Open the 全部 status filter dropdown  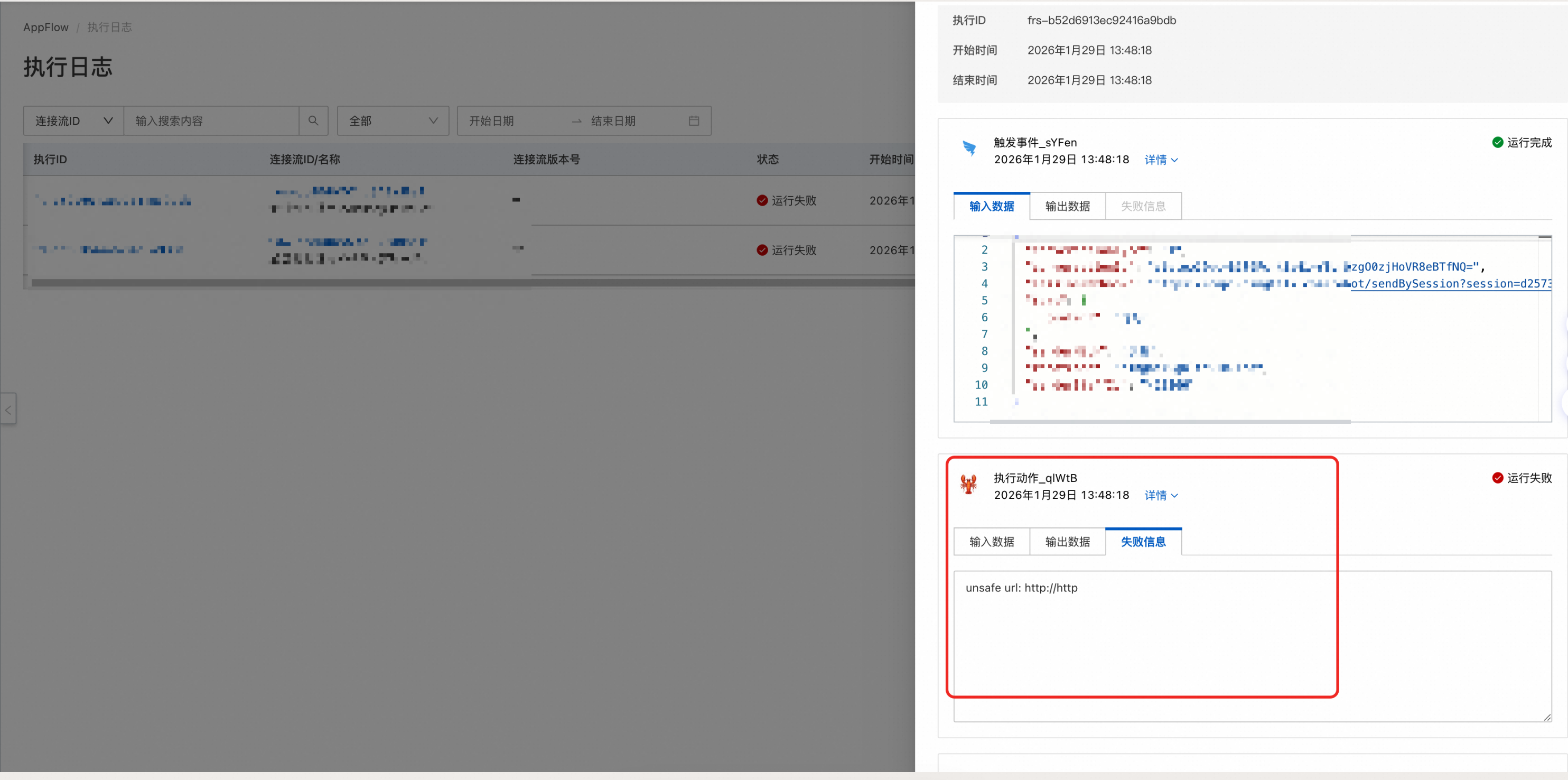pos(393,120)
